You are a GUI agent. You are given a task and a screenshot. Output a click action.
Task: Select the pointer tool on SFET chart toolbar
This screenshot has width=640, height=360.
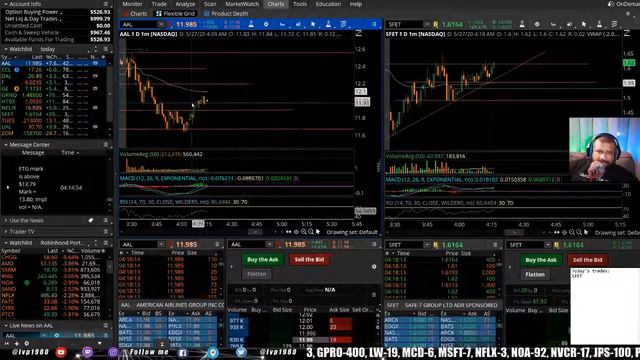pyautogui.click(x=584, y=24)
